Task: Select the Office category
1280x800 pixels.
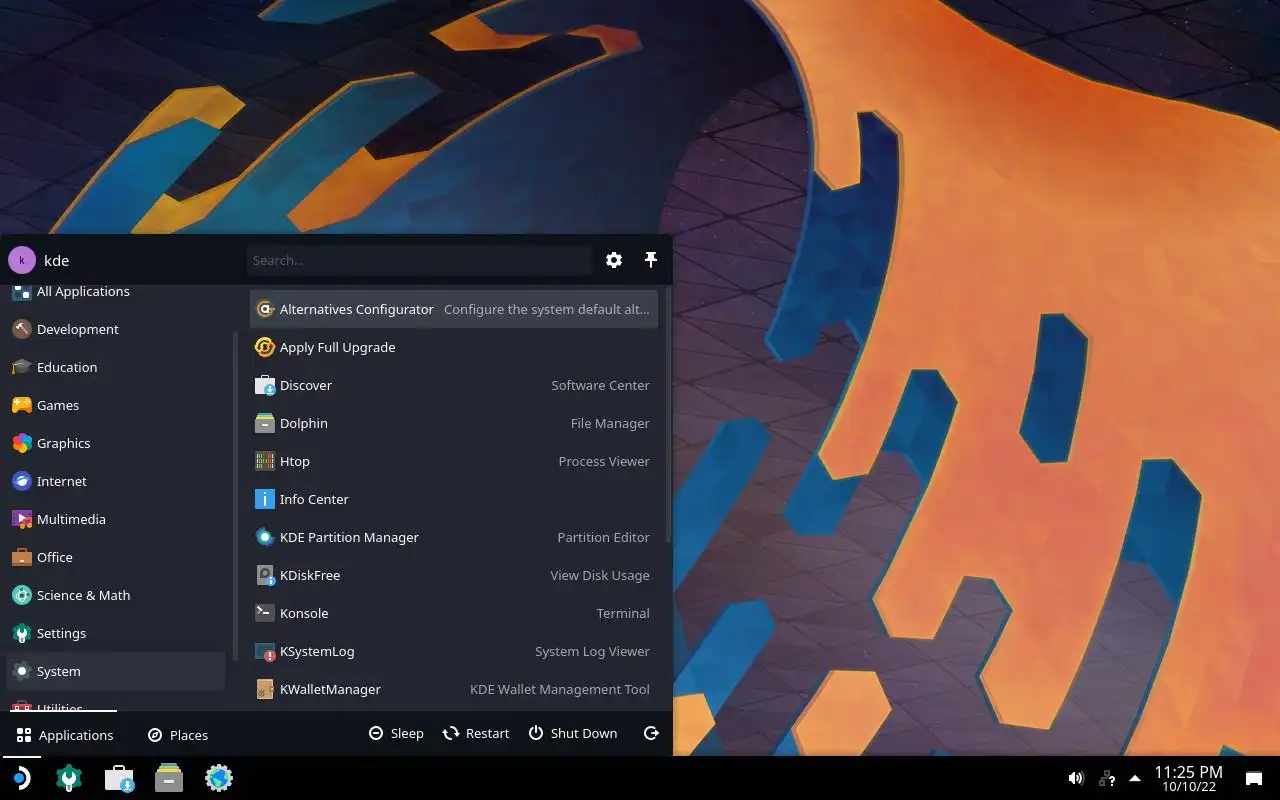Action: click(x=116, y=557)
